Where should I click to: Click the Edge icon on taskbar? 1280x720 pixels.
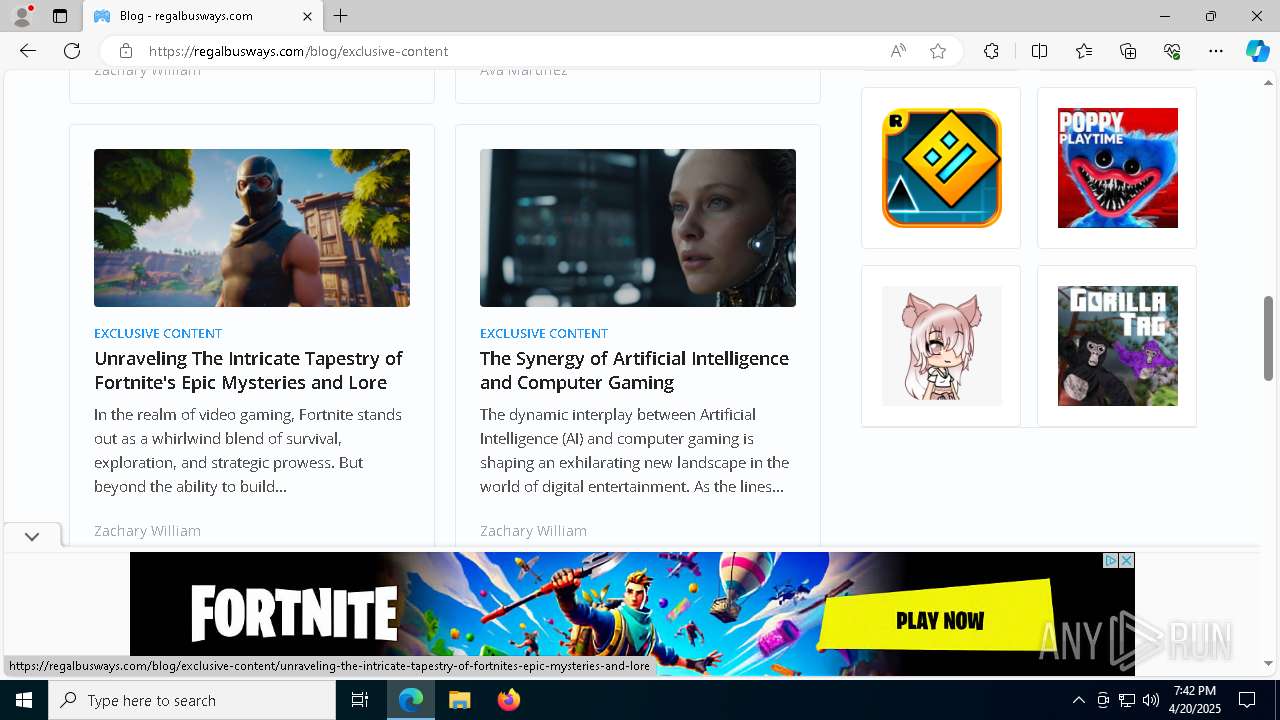411,700
